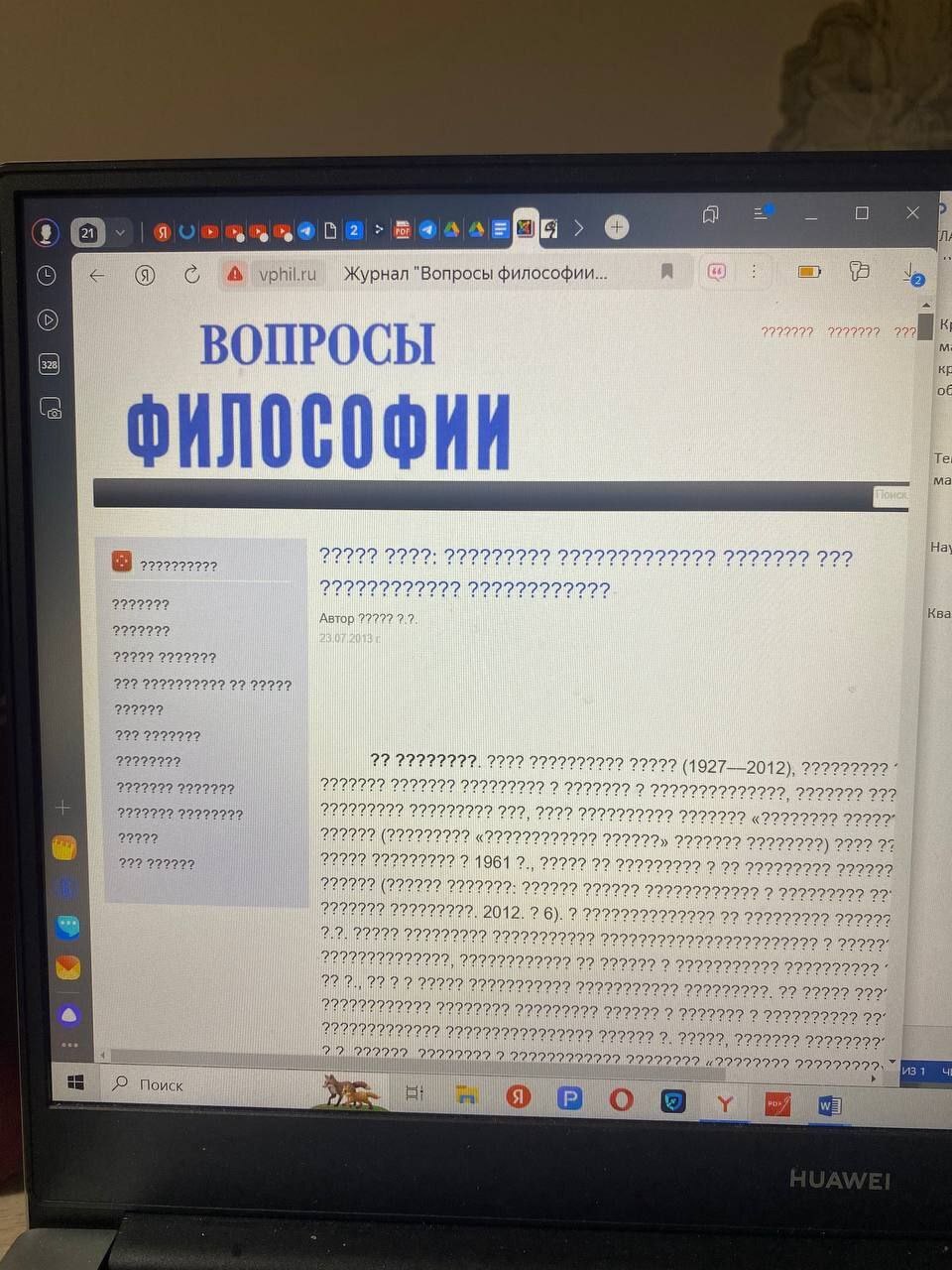
Task: Switch to the blue tab labeled 2
Action: (354, 230)
